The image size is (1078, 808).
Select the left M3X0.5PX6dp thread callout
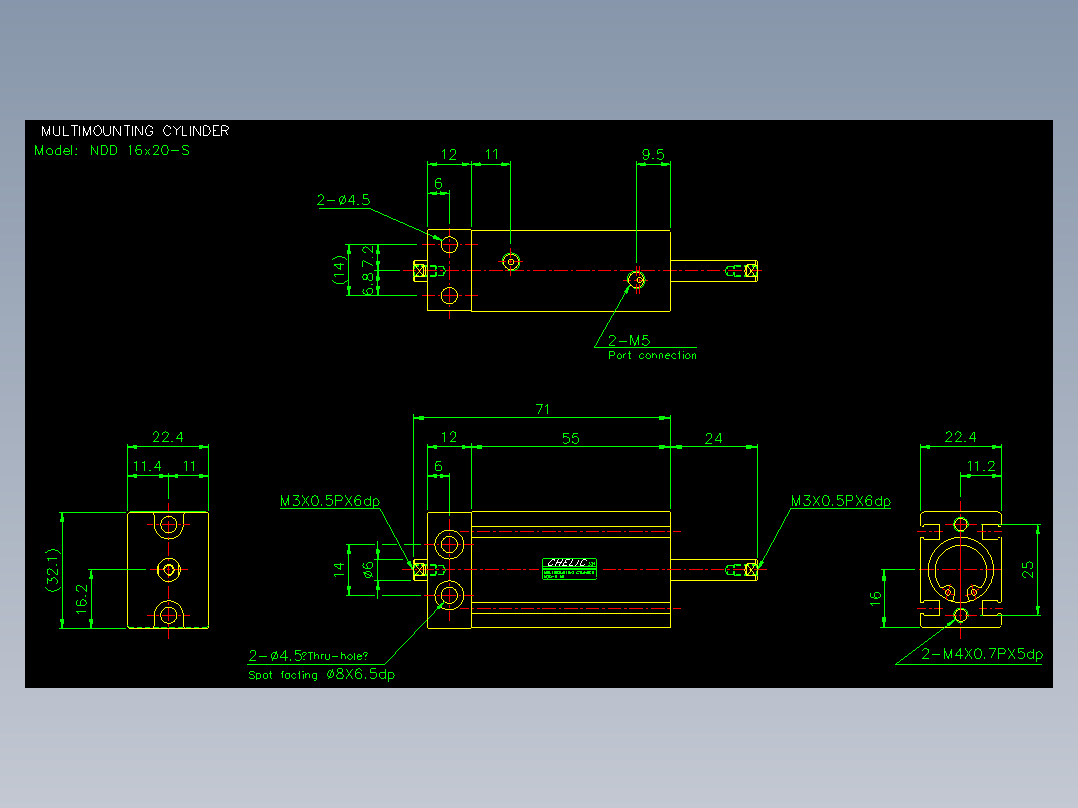(330, 501)
